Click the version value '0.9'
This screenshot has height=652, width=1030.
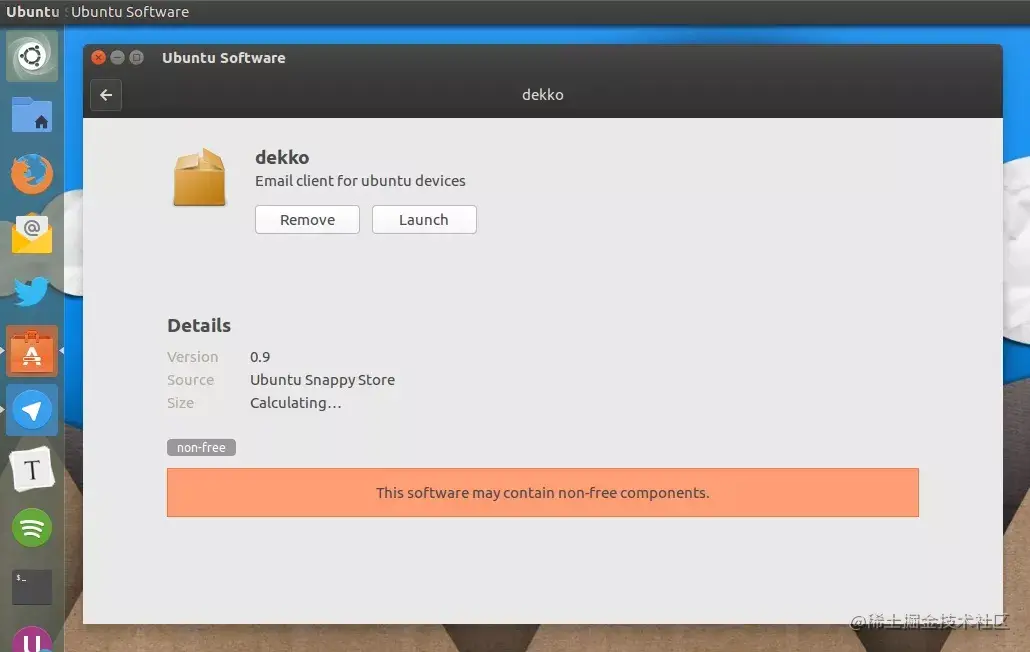[x=259, y=357]
